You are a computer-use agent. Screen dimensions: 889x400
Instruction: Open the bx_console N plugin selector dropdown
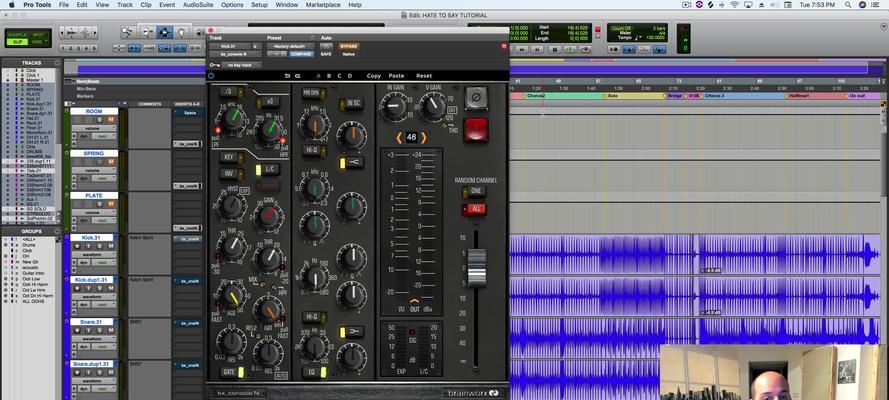click(235, 54)
